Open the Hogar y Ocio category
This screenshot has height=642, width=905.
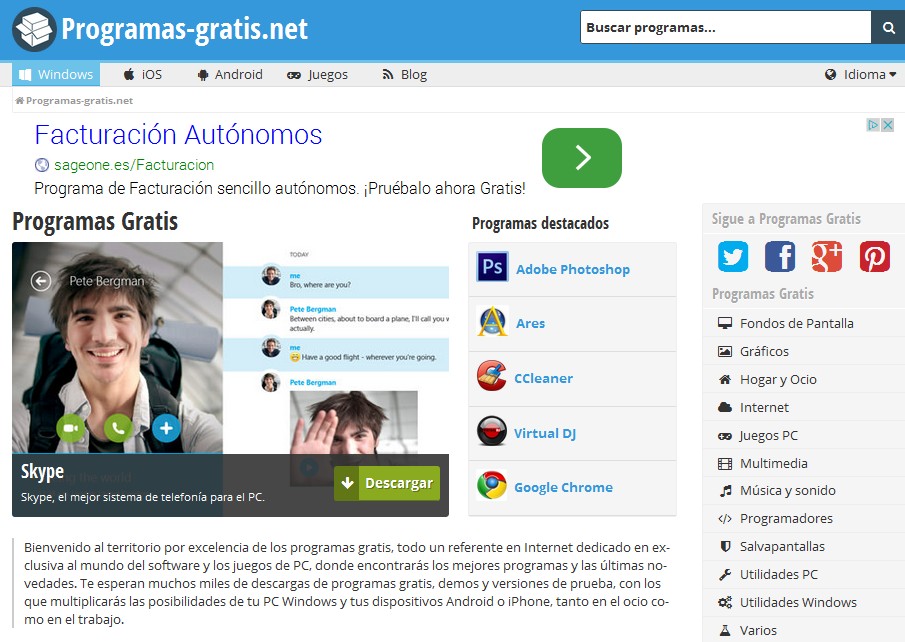(x=778, y=379)
